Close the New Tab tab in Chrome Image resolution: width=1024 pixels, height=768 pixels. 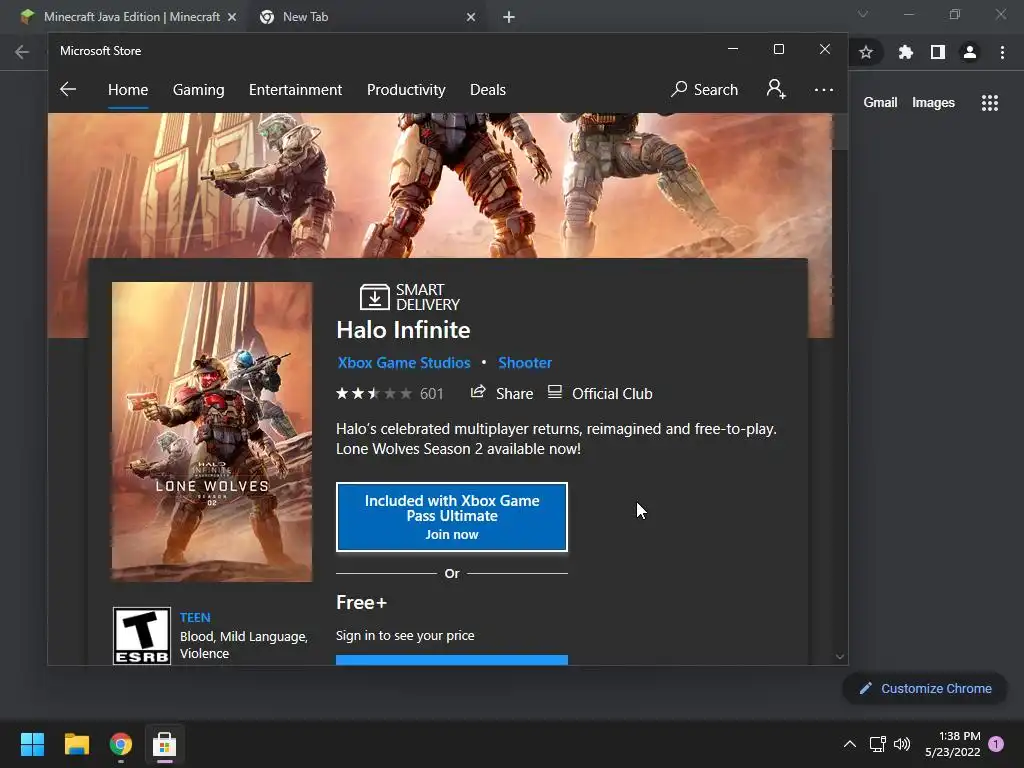(x=471, y=17)
